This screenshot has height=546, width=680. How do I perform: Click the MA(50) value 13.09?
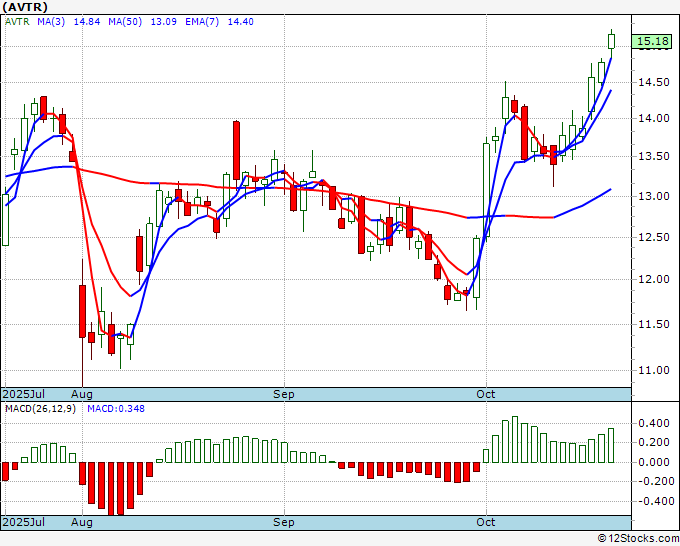pyautogui.click(x=163, y=22)
